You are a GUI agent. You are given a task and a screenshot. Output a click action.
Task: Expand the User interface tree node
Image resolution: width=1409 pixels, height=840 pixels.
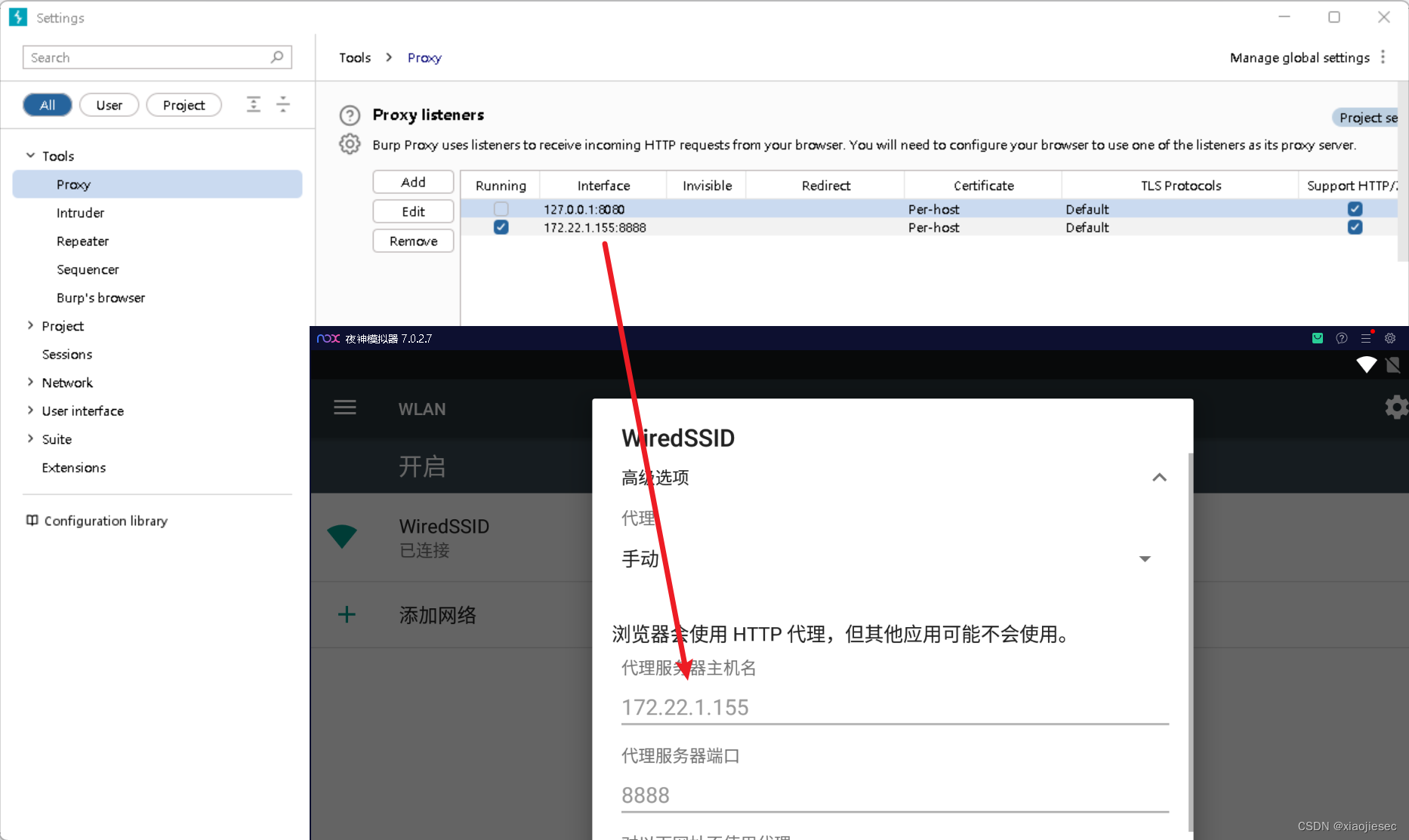coord(31,410)
